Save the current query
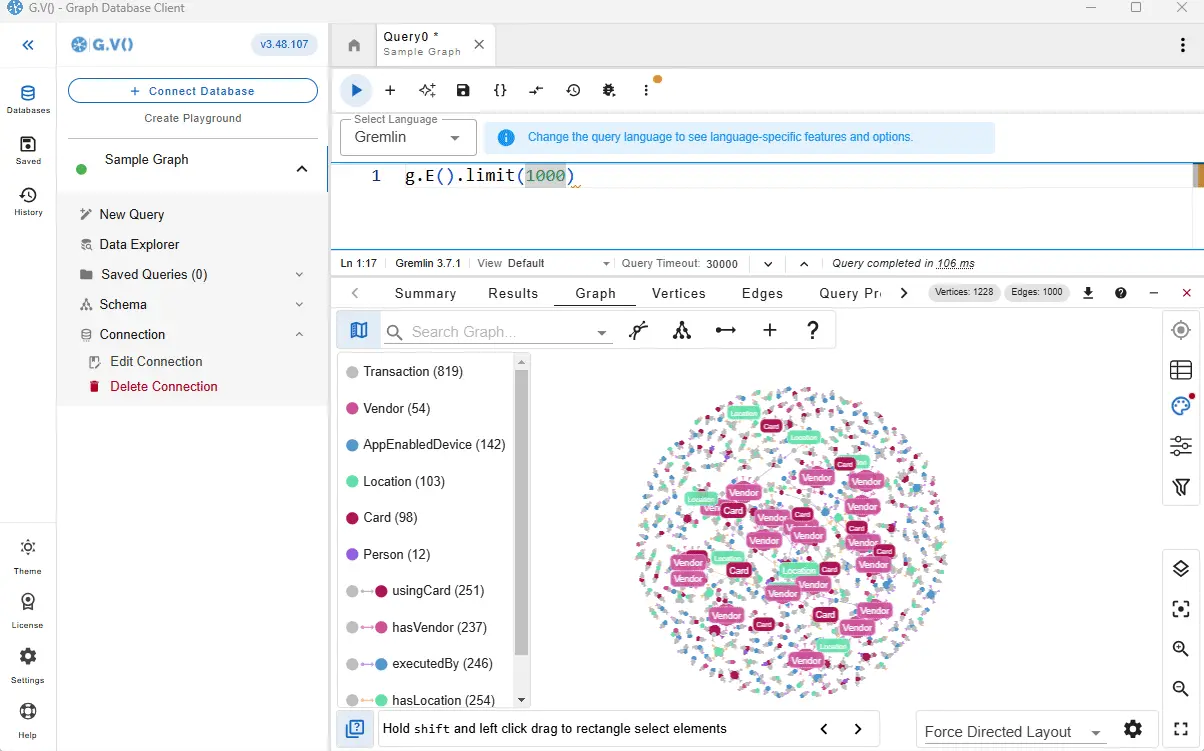 click(x=462, y=90)
